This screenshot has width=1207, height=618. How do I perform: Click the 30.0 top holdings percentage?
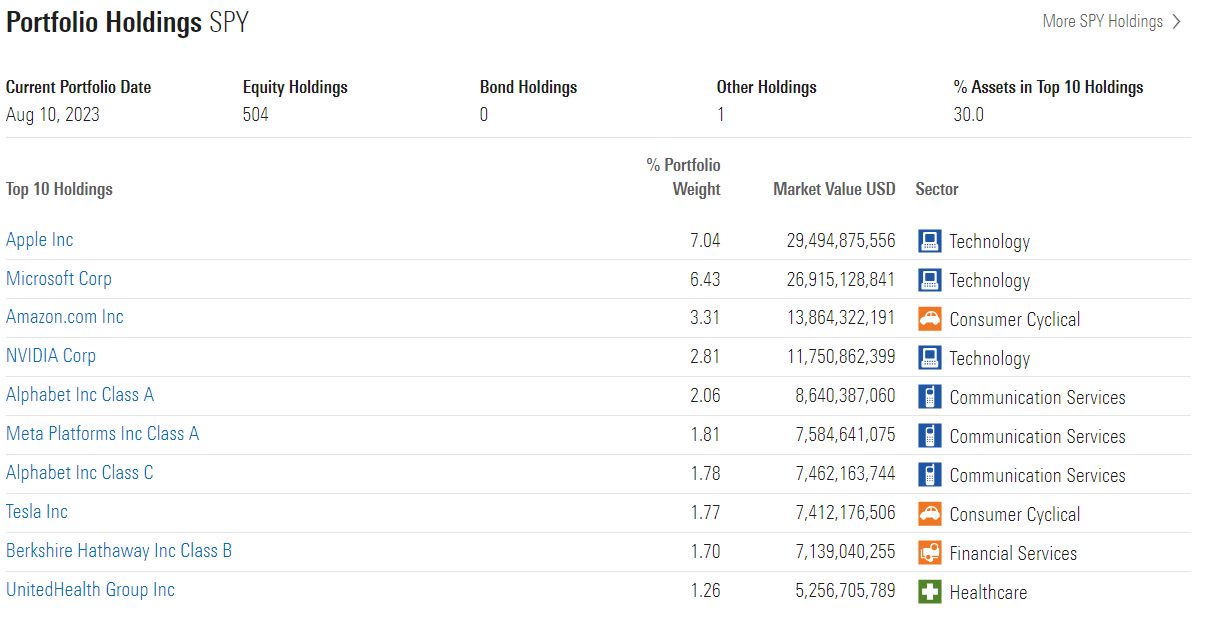969,114
